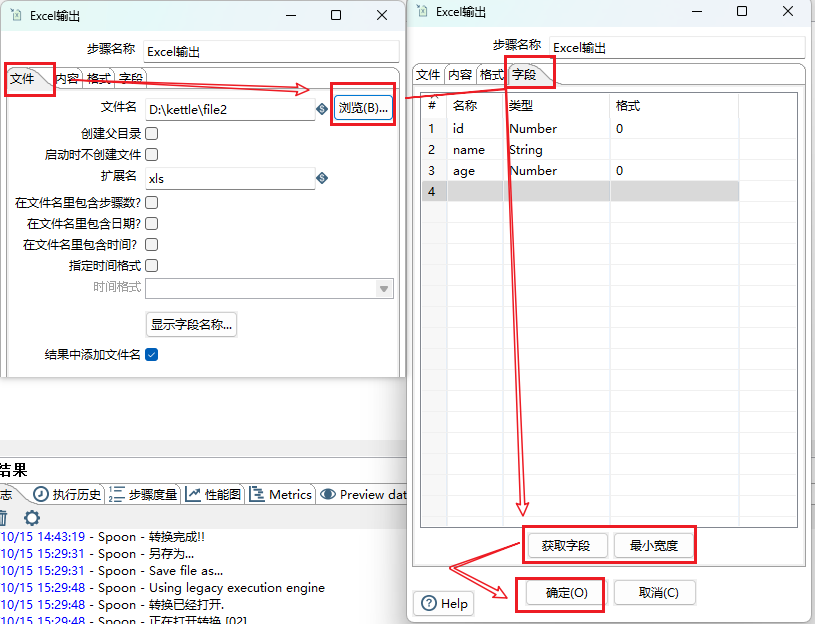This screenshot has height=624, width=815.
Task: Click the variable icon beside the 扩展名 field
Action: pyautogui.click(x=322, y=178)
